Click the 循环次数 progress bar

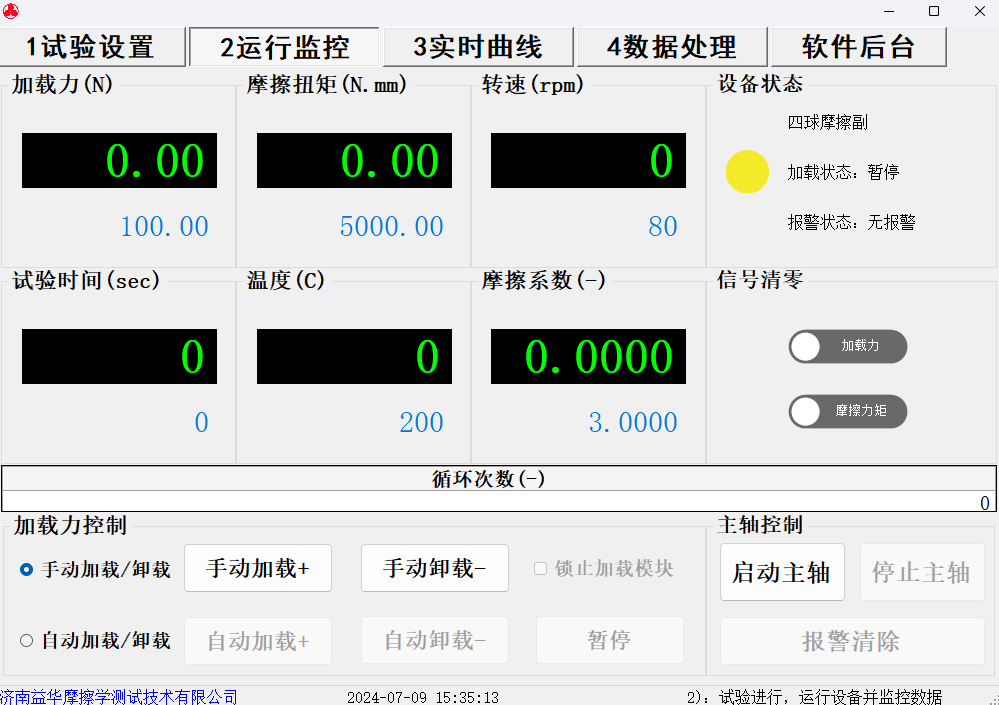498,502
